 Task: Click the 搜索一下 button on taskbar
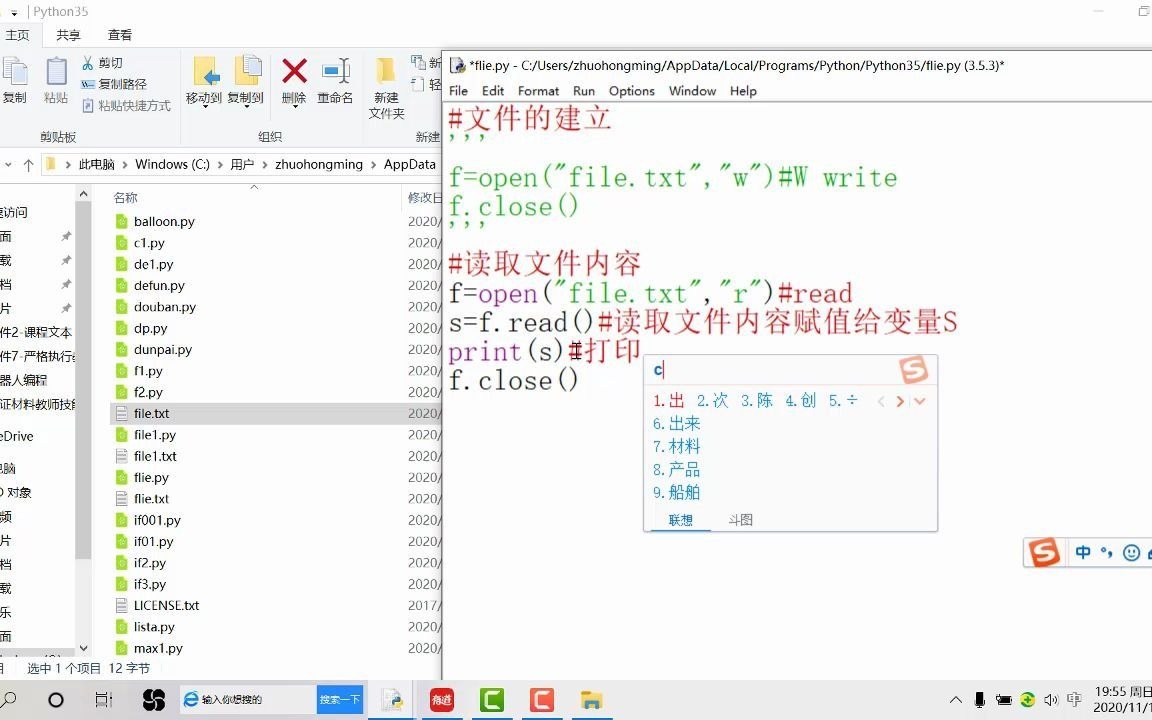339,699
